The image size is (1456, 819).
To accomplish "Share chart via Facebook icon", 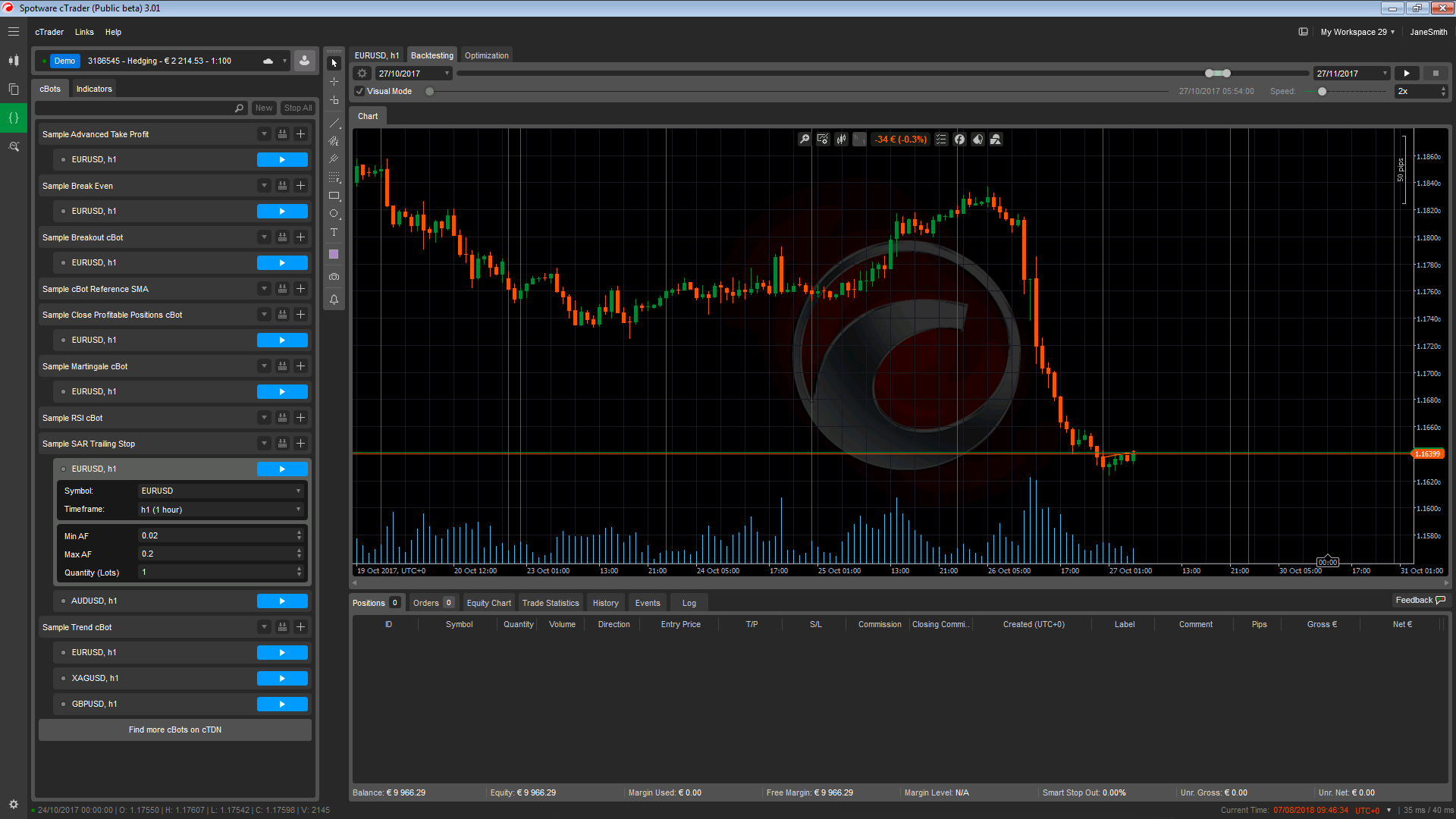I will point(959,139).
